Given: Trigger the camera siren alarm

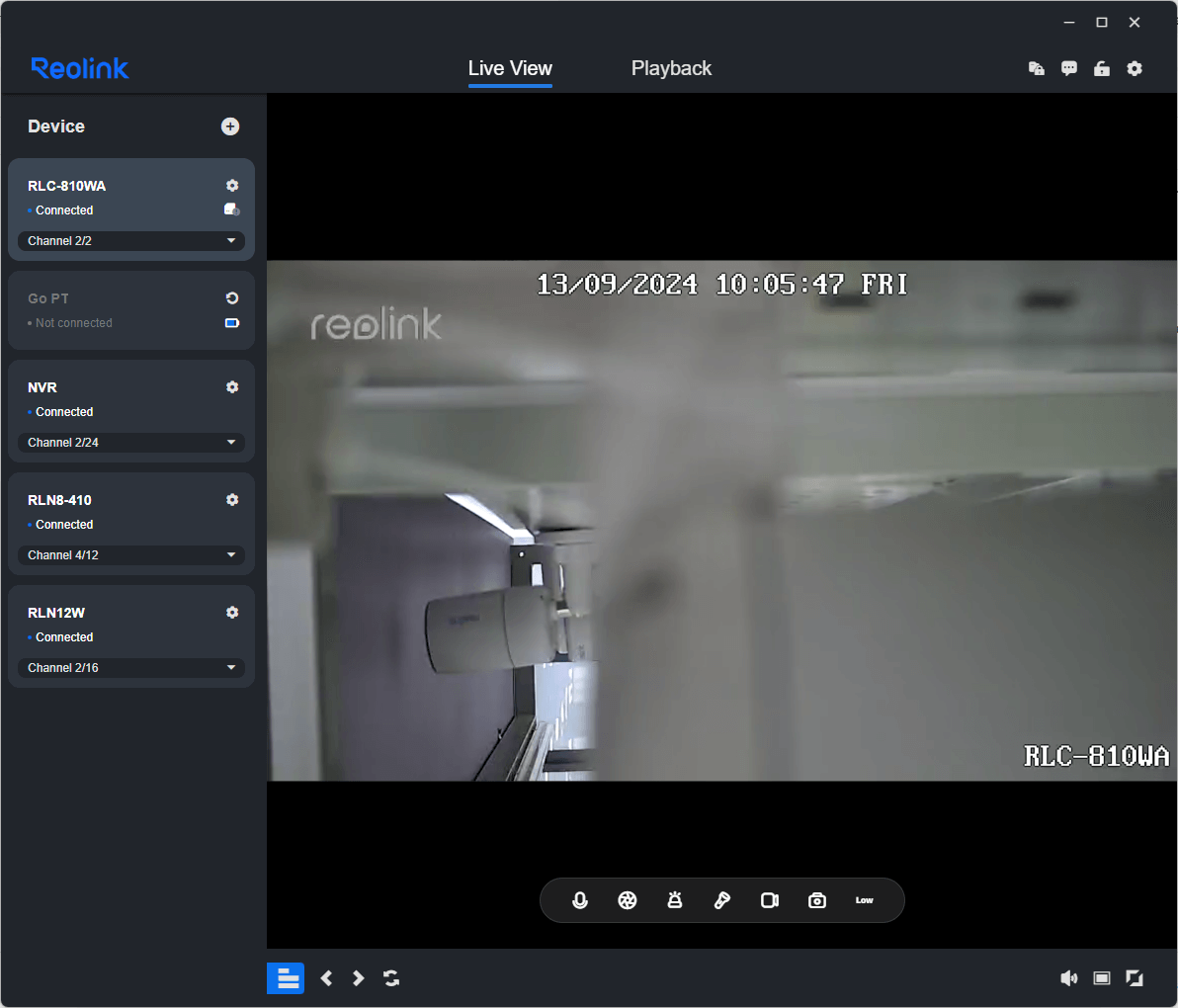Looking at the screenshot, I should pos(675,900).
